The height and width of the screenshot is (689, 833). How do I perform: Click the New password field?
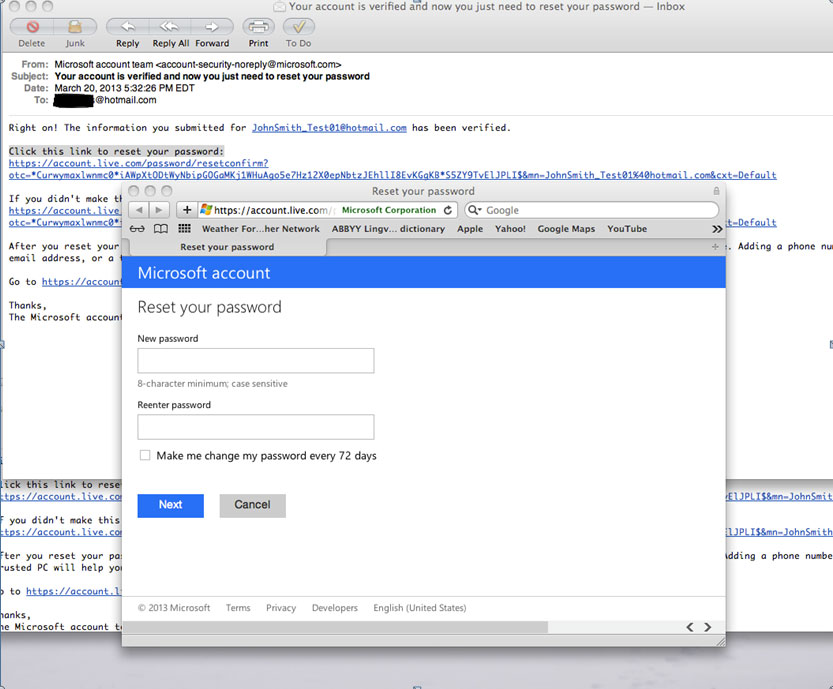coord(256,361)
